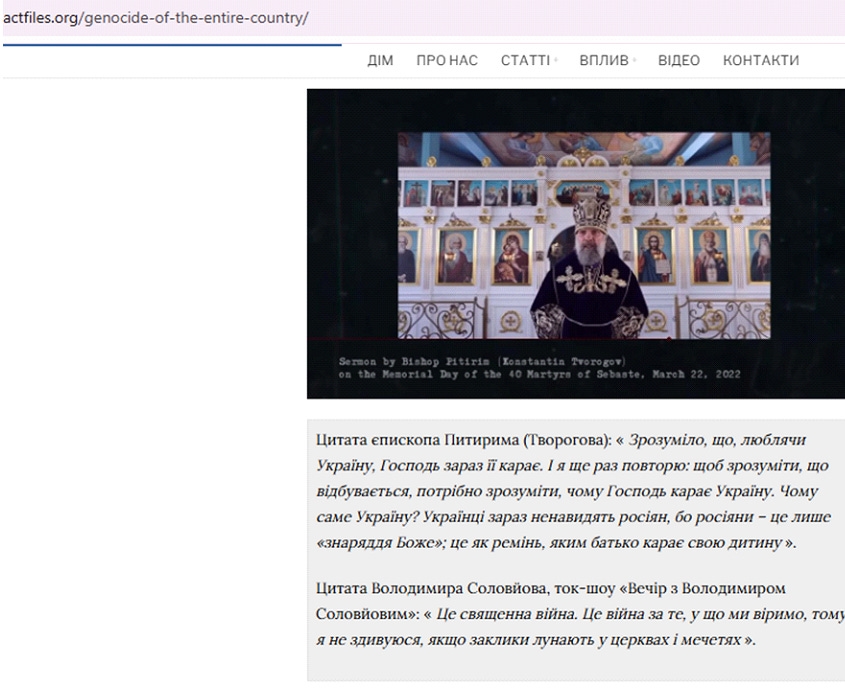Open the КОНТАКТИ page

pos(760,61)
